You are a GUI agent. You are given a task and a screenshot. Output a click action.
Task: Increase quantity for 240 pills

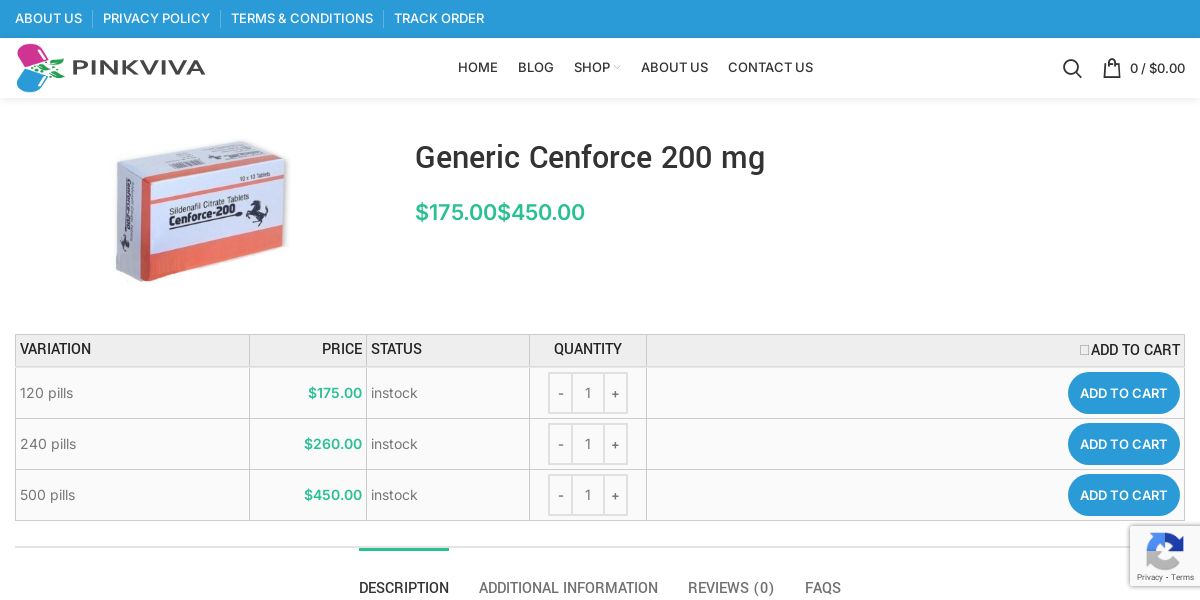(615, 444)
